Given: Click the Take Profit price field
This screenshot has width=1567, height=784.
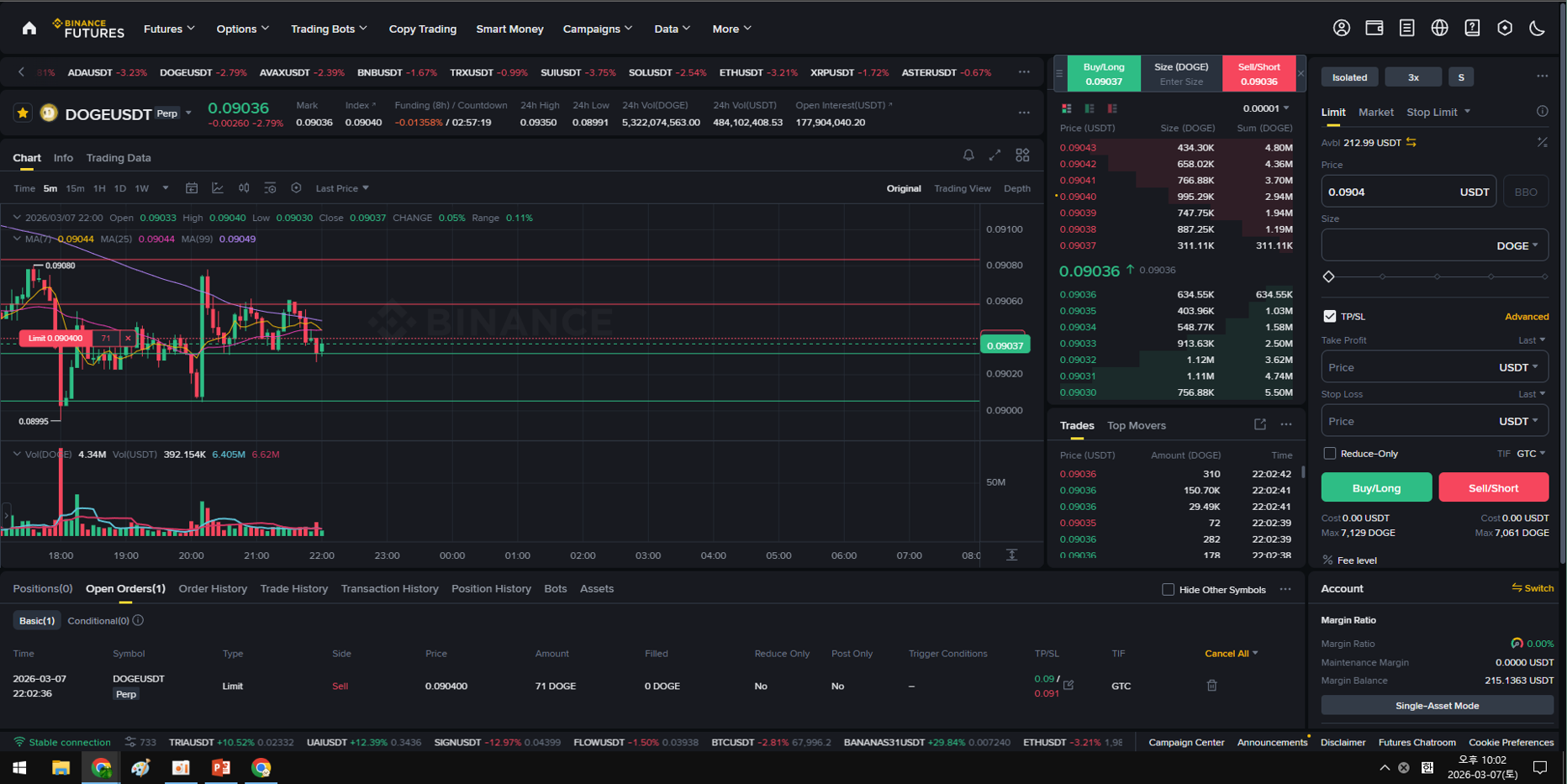Looking at the screenshot, I should tap(1434, 367).
